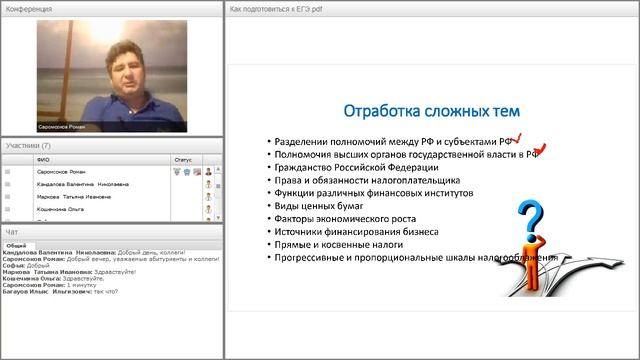Image resolution: width=640 pixels, height=360 pixels.
Task: Tick the checkbox next to Кошенина Ольга
Action: pos(7,209)
